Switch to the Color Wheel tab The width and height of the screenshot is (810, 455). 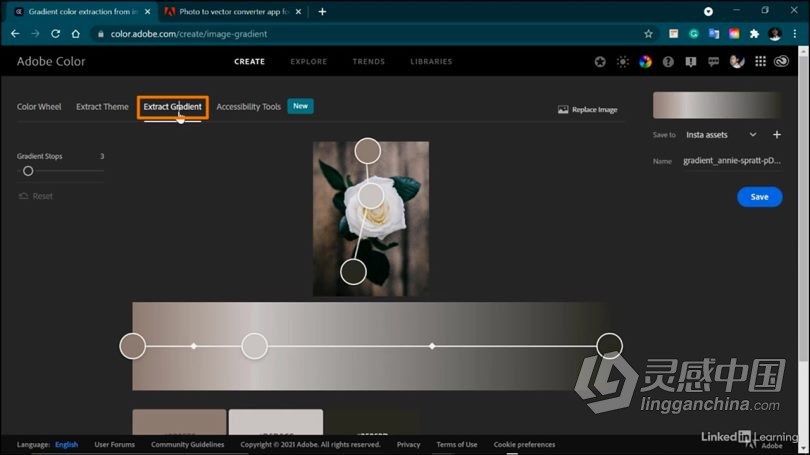coord(39,107)
